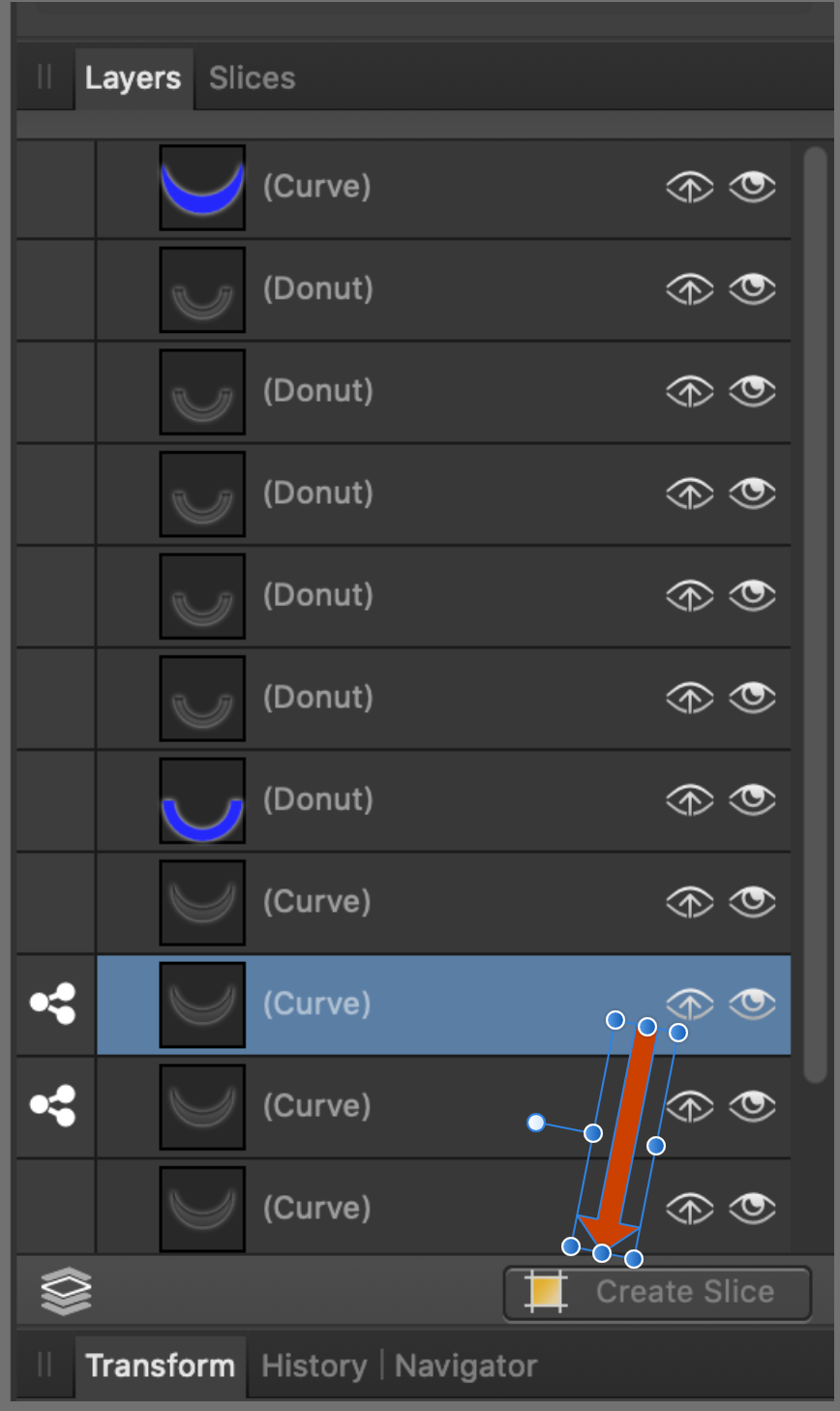The height and width of the screenshot is (1411, 840).
Task: Select the blue Donut layer thumbnail
Action: (x=202, y=799)
